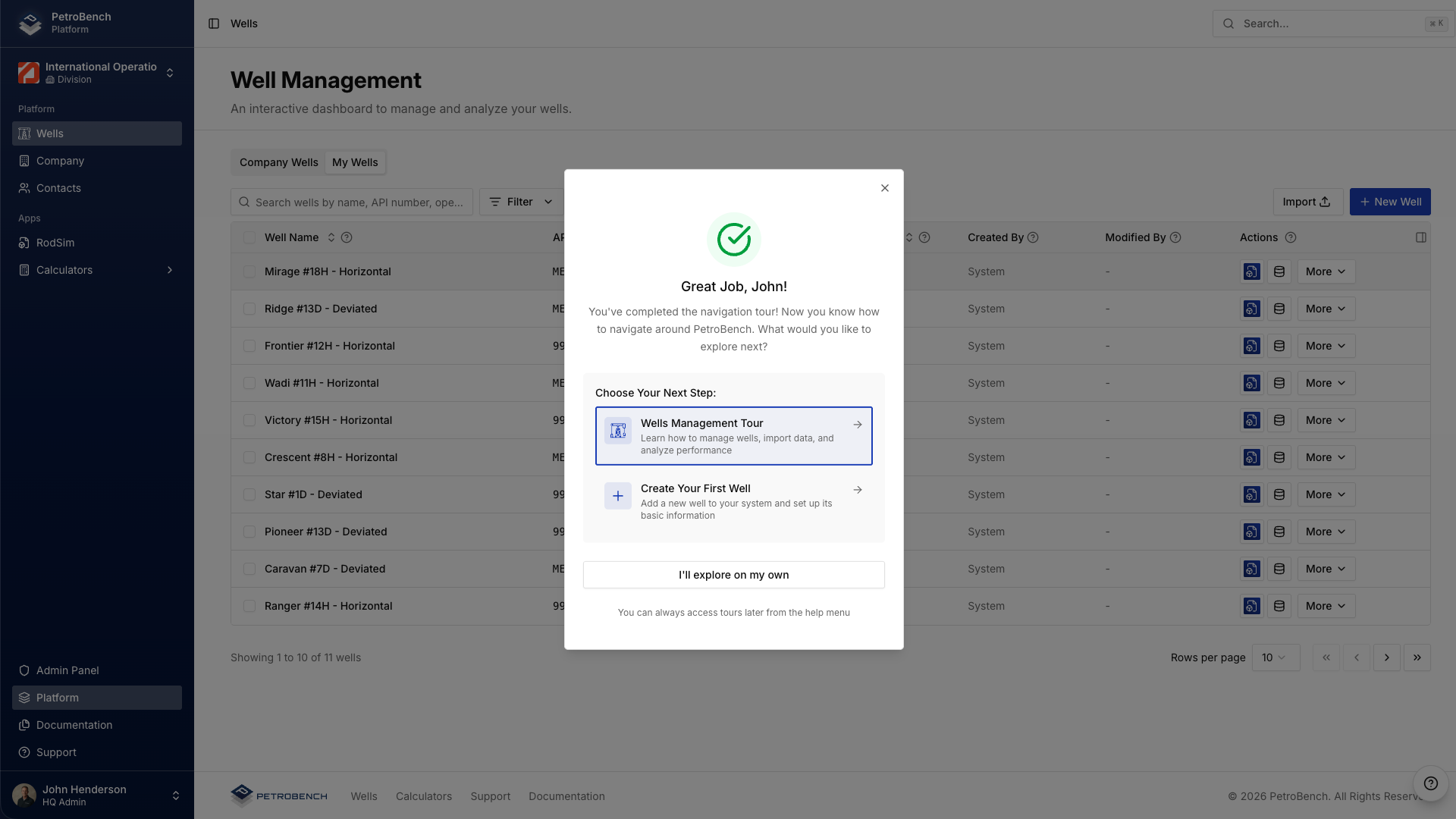The image size is (1456, 819).
Task: Toggle the sidebar panel icon beside Wells
Action: coord(214,24)
